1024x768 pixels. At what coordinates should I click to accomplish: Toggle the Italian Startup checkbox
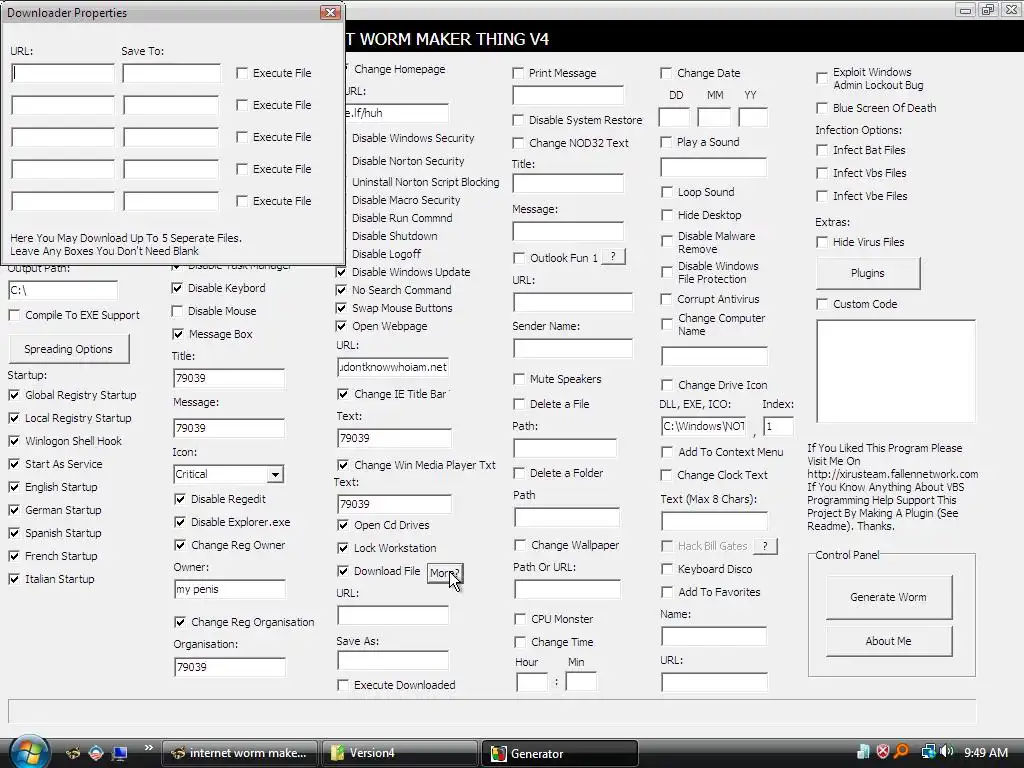coord(14,579)
